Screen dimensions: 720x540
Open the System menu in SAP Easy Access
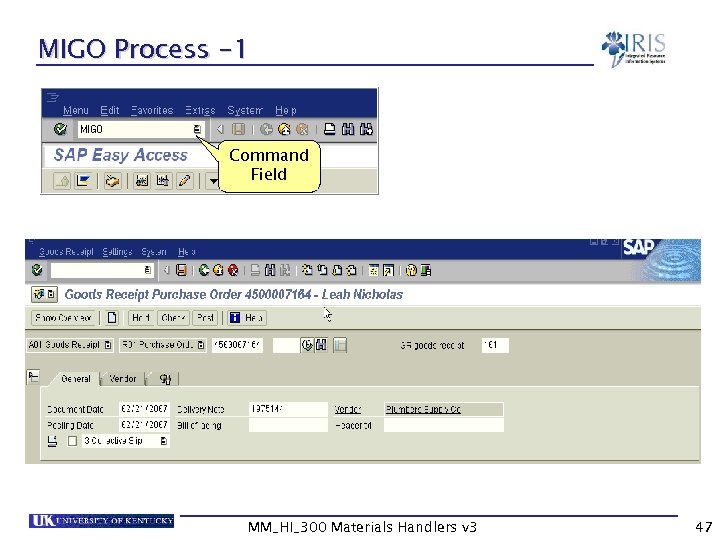(245, 110)
